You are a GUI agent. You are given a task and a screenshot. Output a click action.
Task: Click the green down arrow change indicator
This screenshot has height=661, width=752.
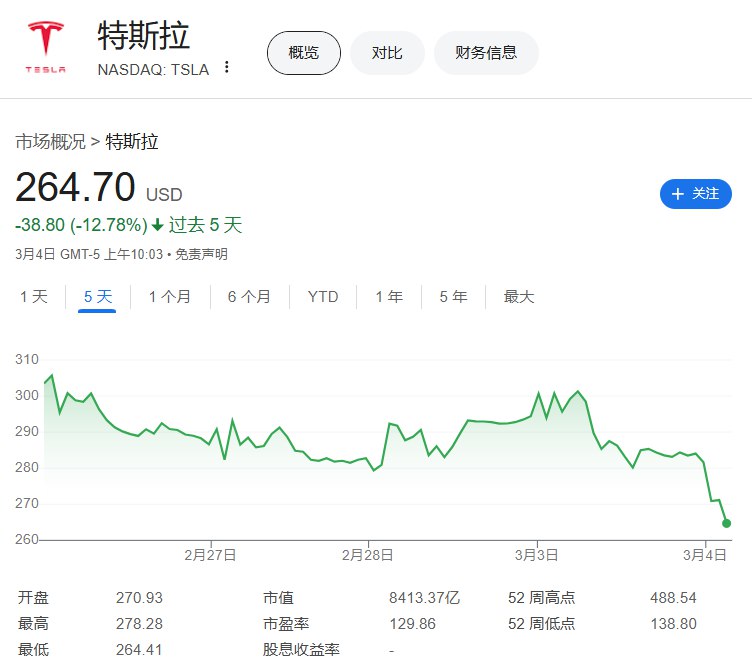tap(157, 225)
